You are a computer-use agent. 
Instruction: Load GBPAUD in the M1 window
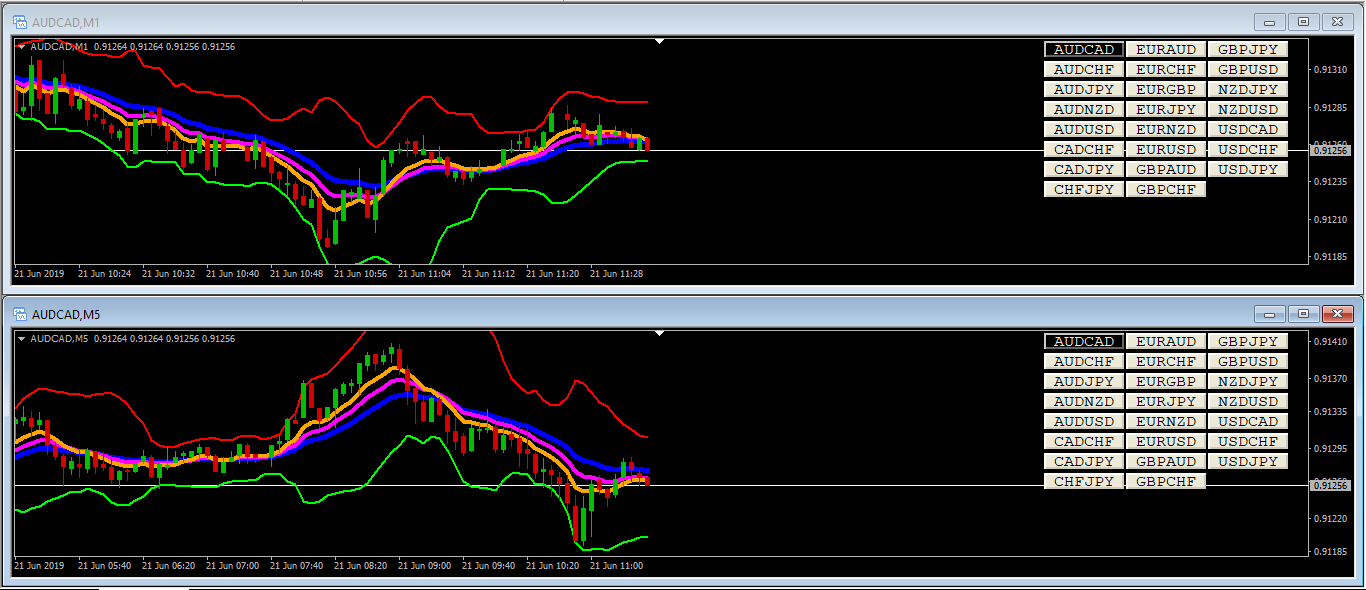1166,169
